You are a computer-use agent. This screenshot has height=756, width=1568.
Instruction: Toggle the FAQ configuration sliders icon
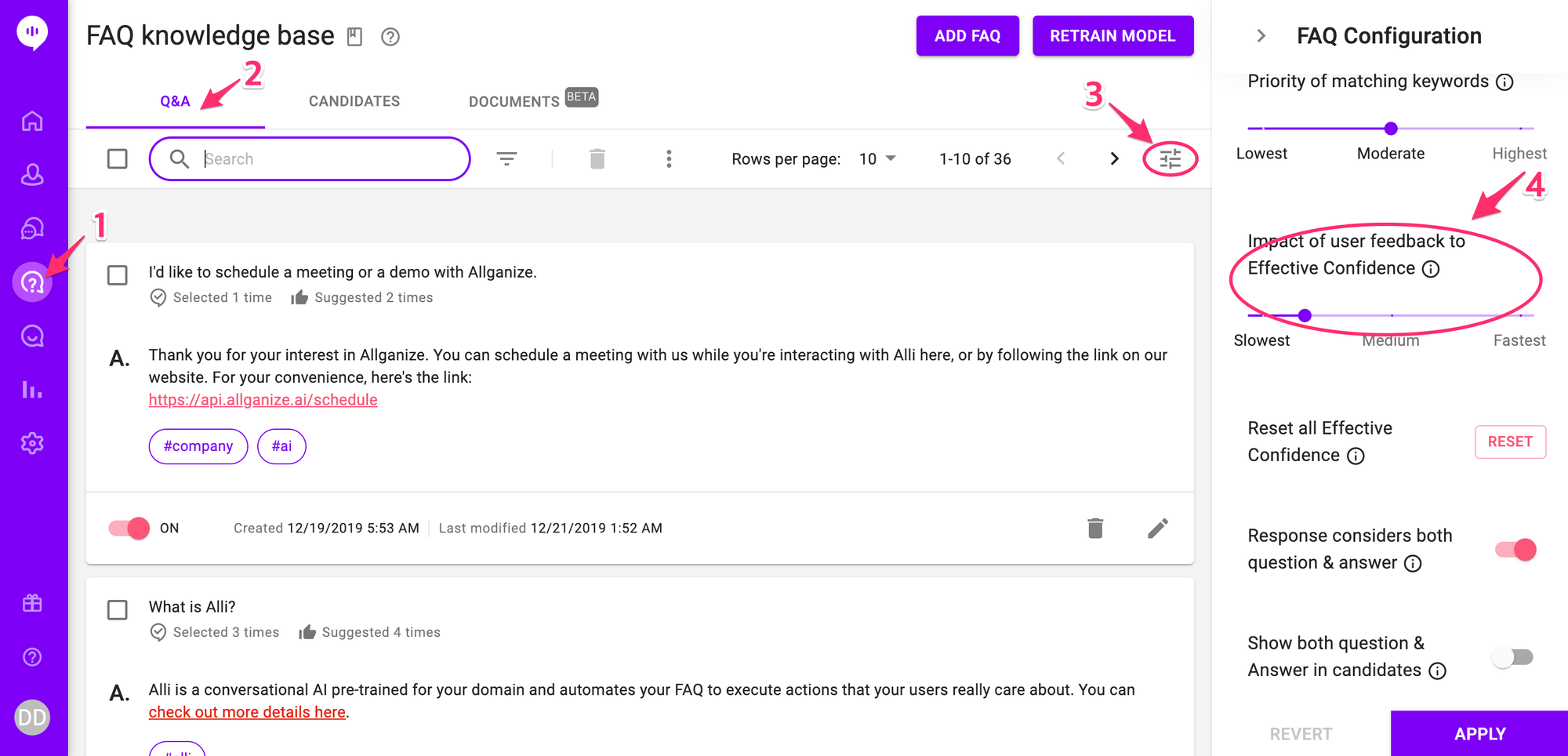pyautogui.click(x=1170, y=159)
